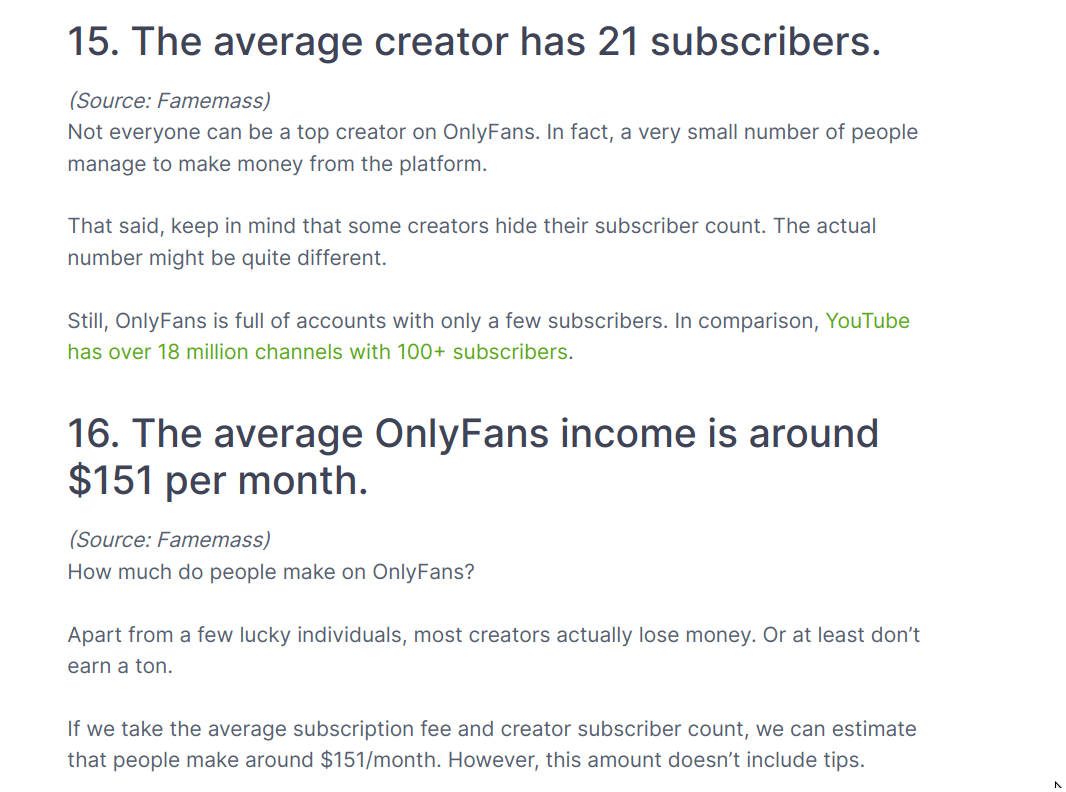Click the green word "YouTube" in the link
The image size is (1066, 792).
coord(867,321)
